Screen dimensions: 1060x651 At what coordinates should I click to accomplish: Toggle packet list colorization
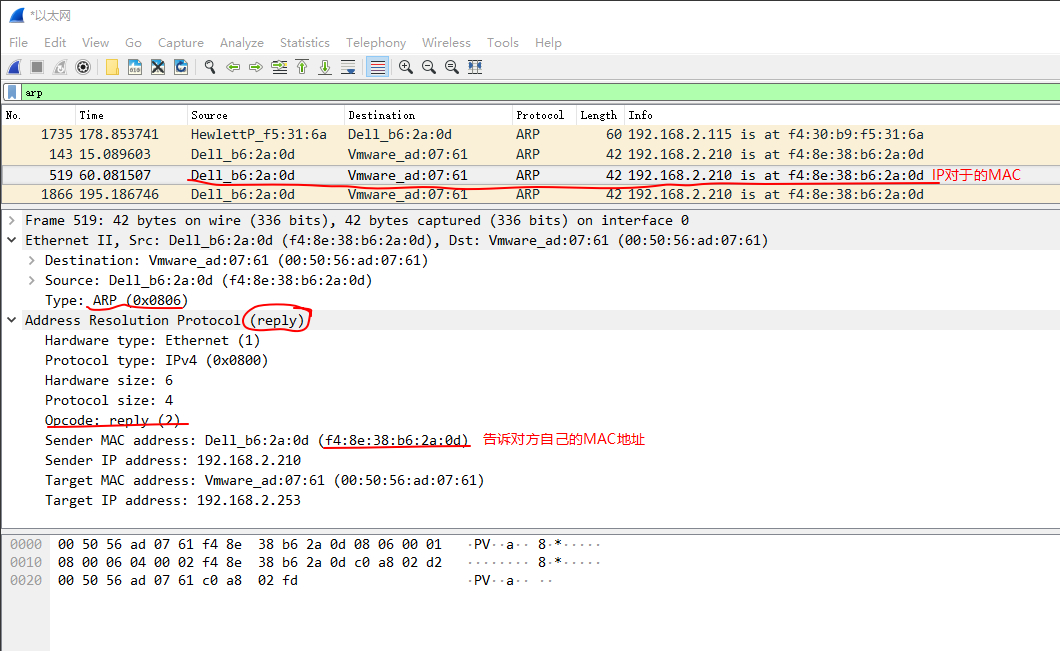[377, 67]
